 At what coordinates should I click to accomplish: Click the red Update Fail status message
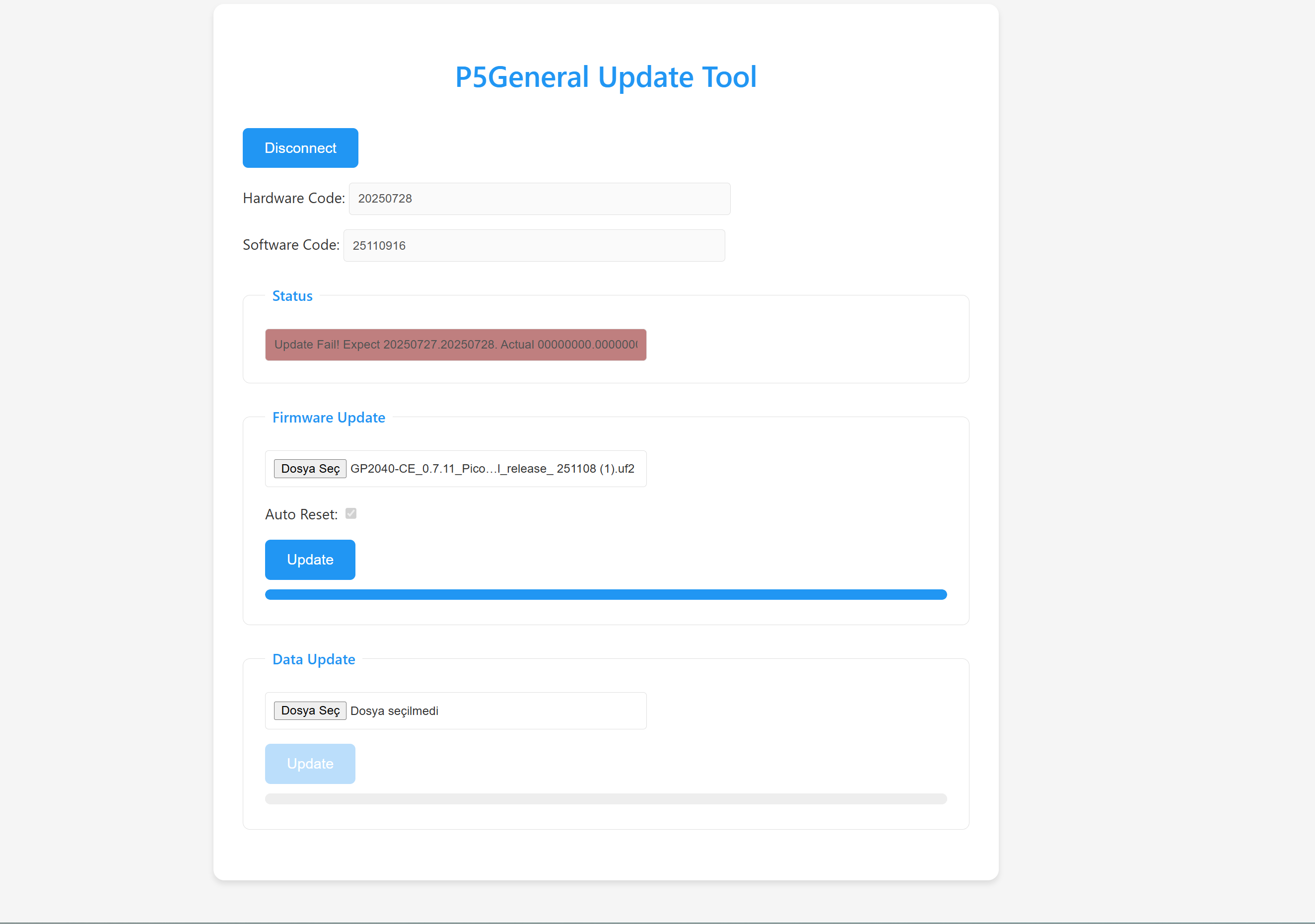click(455, 345)
